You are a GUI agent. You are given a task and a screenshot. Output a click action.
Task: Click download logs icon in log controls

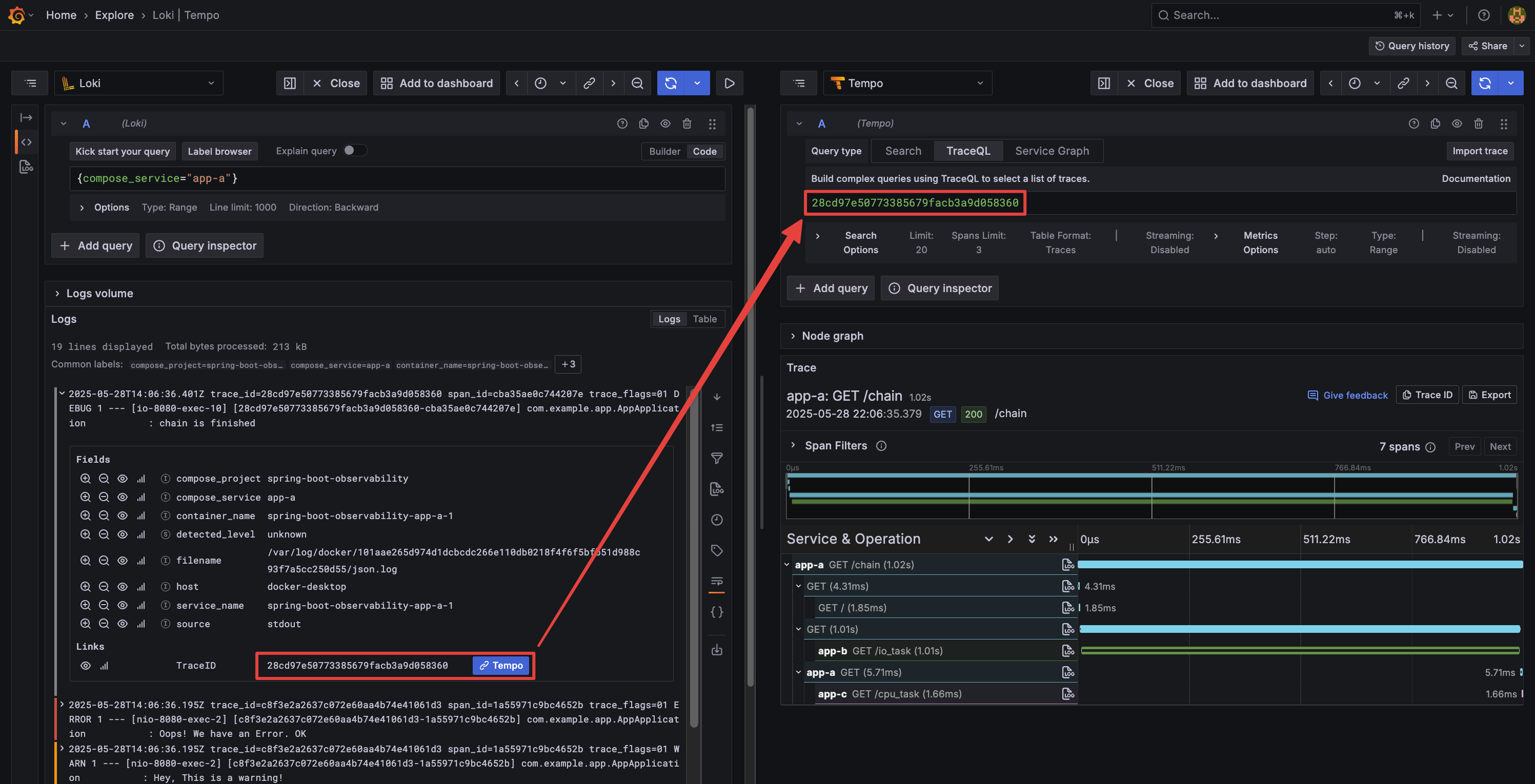coord(717,649)
